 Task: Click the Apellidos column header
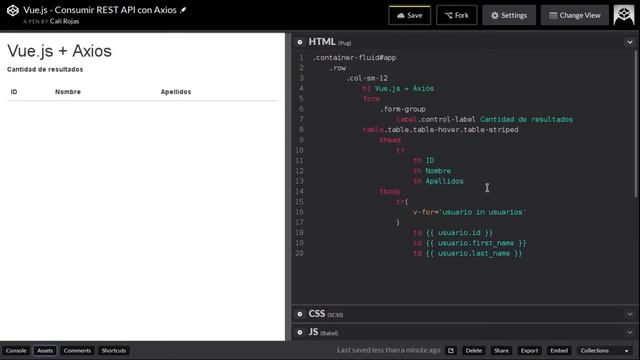tap(176, 92)
